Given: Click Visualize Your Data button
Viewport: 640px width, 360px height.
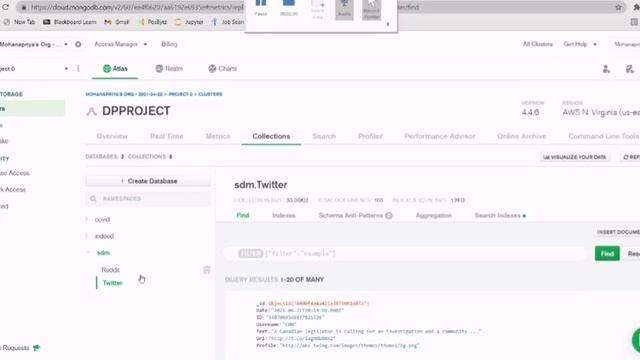Looking at the screenshot, I should click(x=575, y=157).
